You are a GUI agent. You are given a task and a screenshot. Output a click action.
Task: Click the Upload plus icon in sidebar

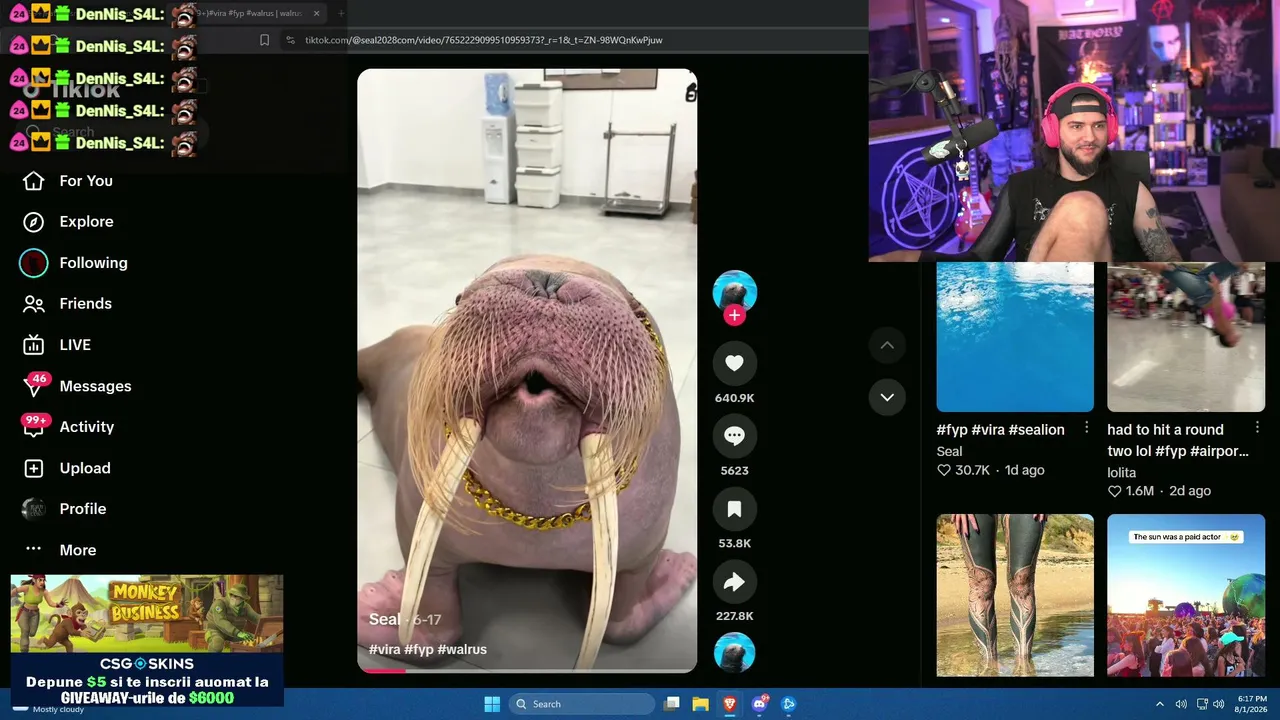coord(33,468)
